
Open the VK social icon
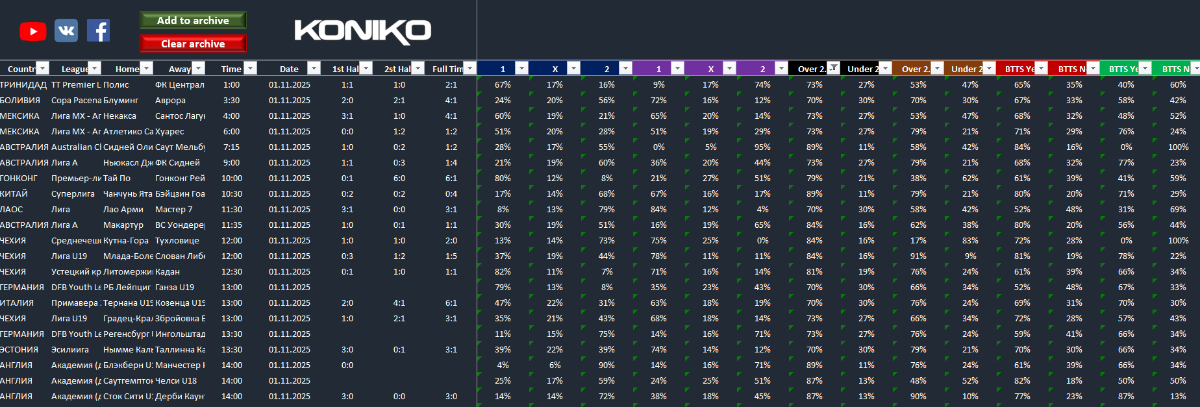click(x=66, y=31)
